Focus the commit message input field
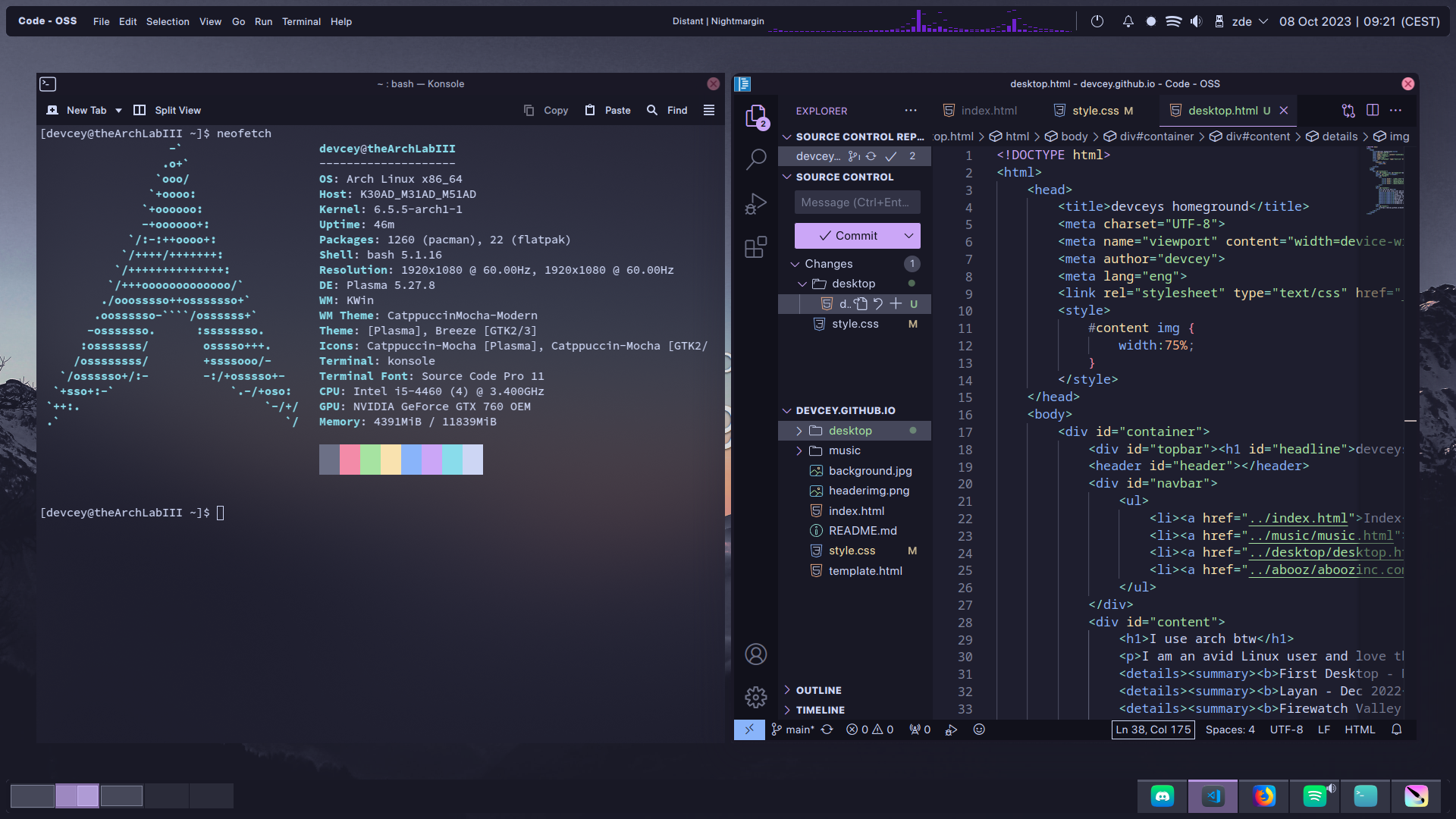Screen dimensions: 1456x819 [857, 202]
